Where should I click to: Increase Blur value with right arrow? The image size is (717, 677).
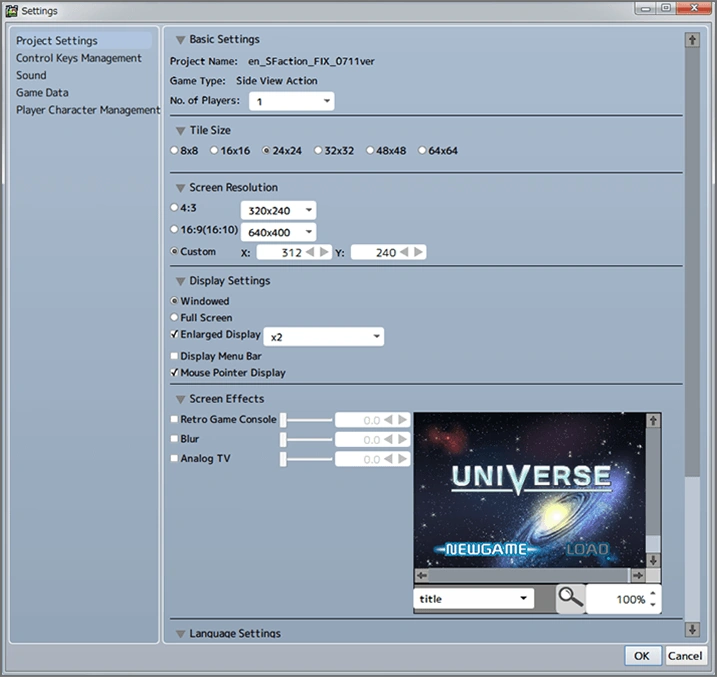click(x=402, y=439)
